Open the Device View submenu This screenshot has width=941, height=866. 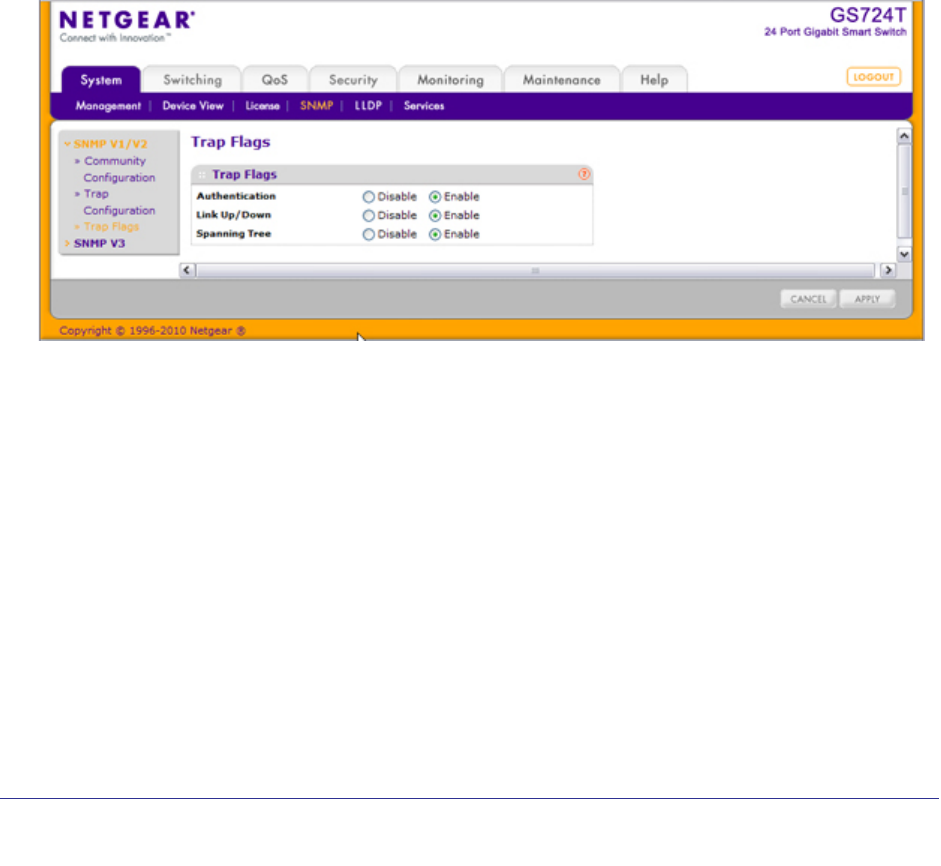193,106
